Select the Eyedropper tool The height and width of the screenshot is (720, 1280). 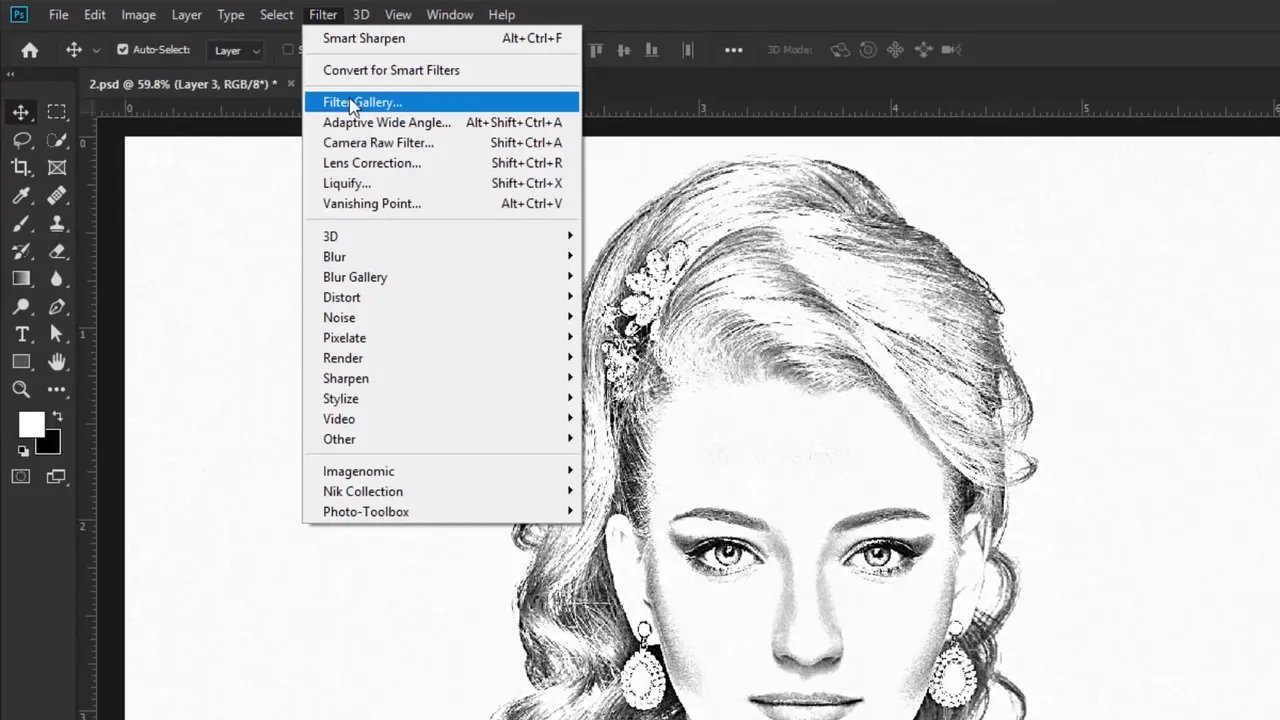(21, 196)
